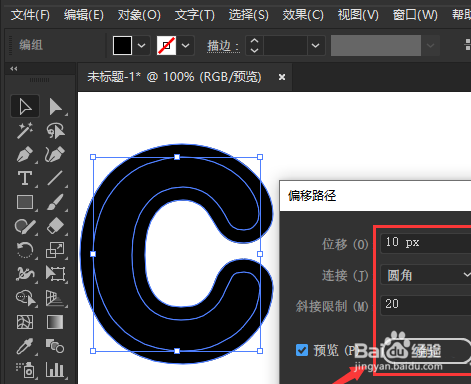Image resolution: width=471 pixels, height=384 pixels.
Task: Select the Magic Wand tool
Action: click(x=25, y=130)
